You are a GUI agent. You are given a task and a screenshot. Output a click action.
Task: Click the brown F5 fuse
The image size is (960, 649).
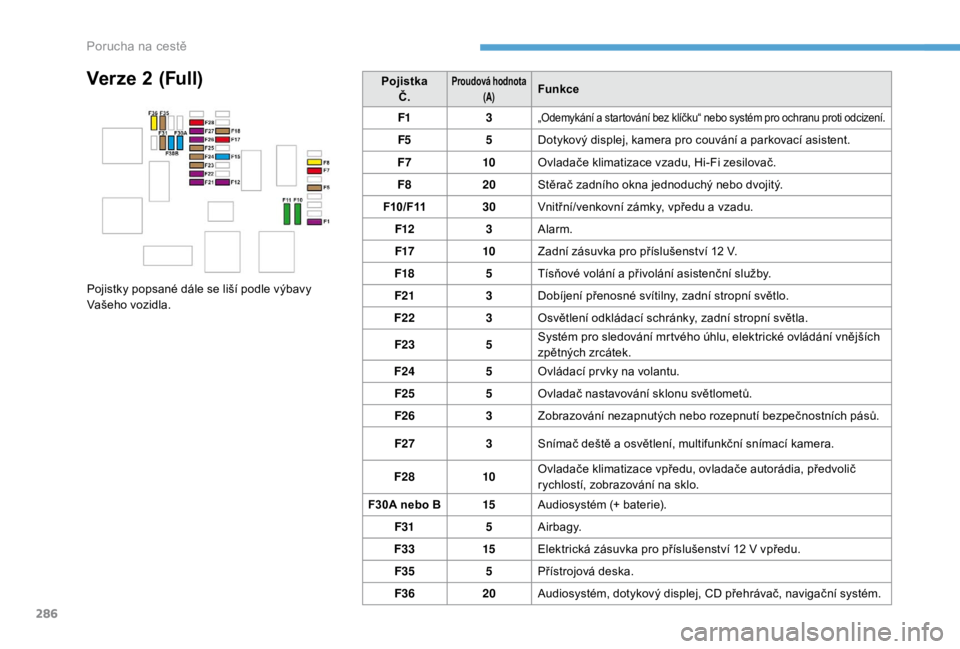[314, 187]
